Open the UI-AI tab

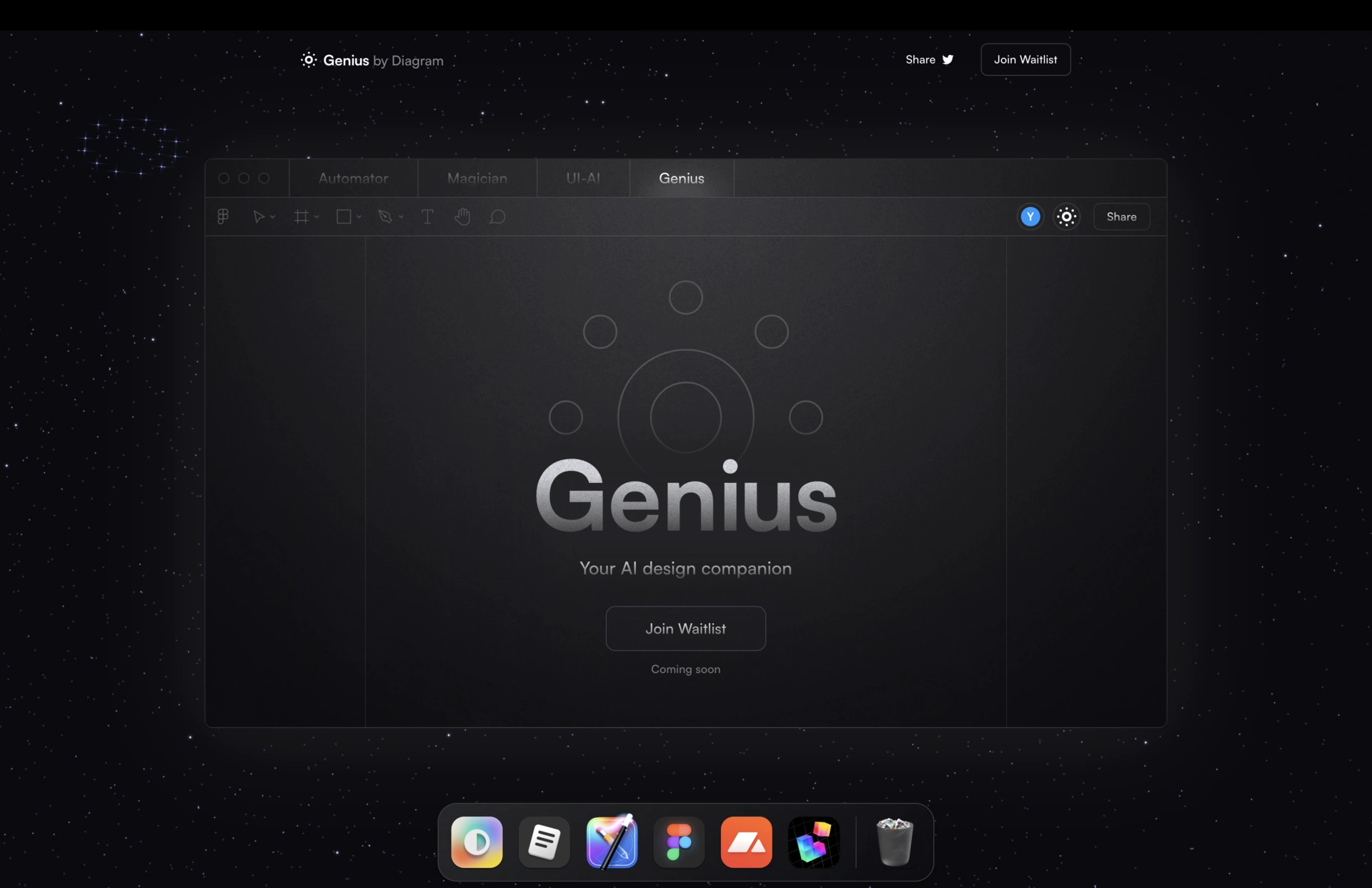(583, 179)
